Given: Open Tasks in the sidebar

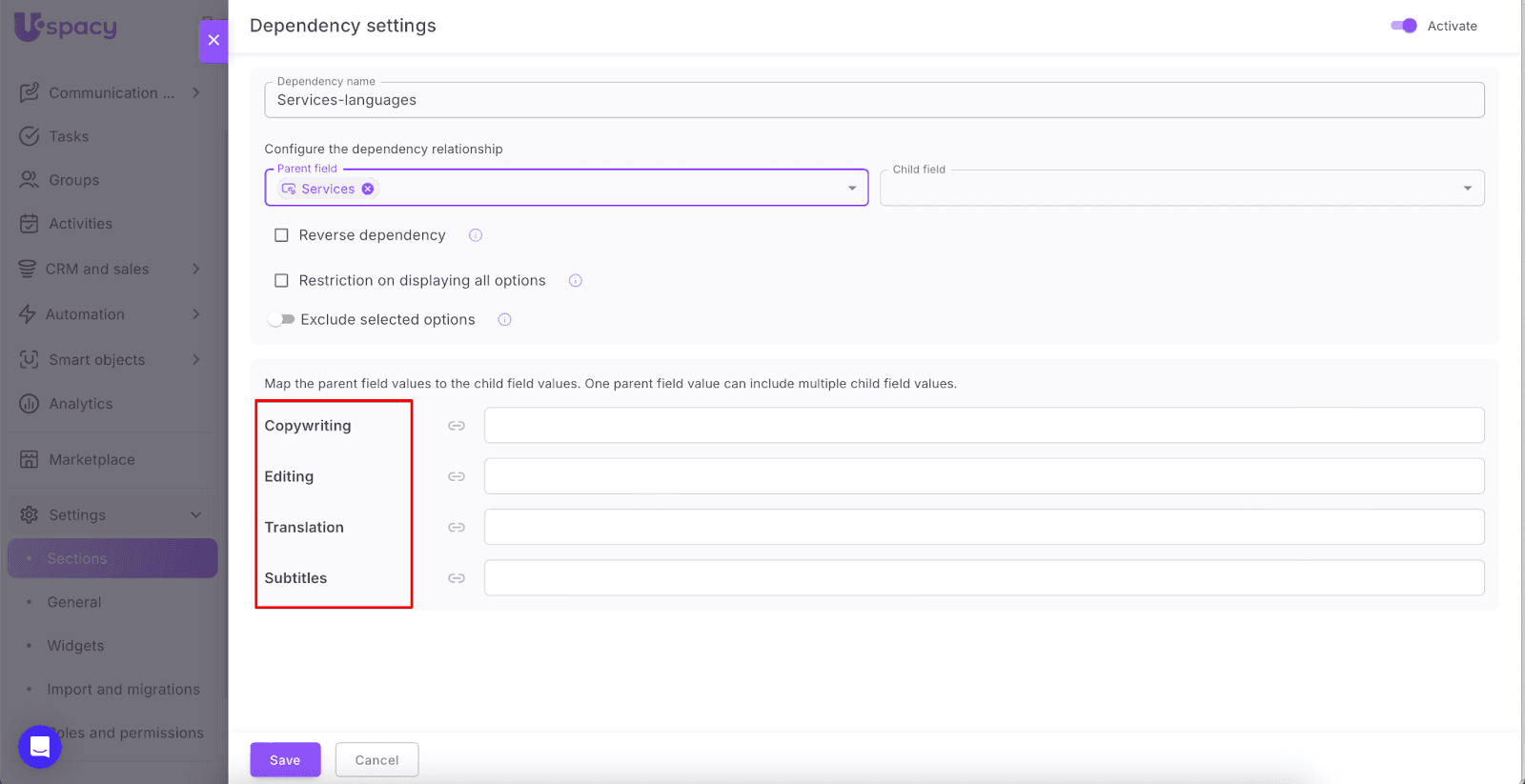Looking at the screenshot, I should tap(69, 136).
